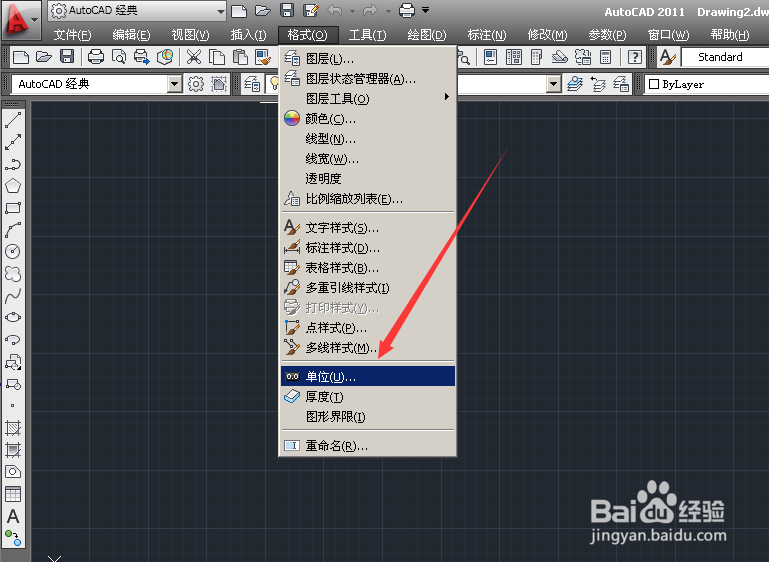The image size is (769, 562).
Task: Choose 多线样式(M)... menu entry
Action: (x=367, y=348)
